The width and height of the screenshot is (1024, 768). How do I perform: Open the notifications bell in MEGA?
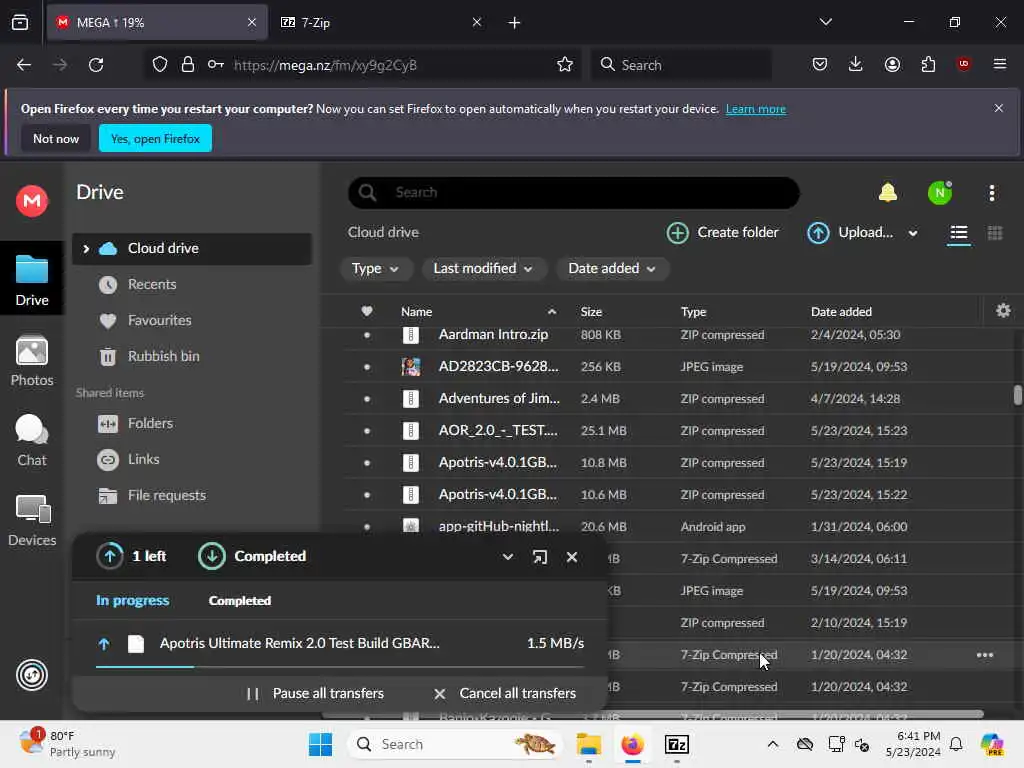coord(888,193)
